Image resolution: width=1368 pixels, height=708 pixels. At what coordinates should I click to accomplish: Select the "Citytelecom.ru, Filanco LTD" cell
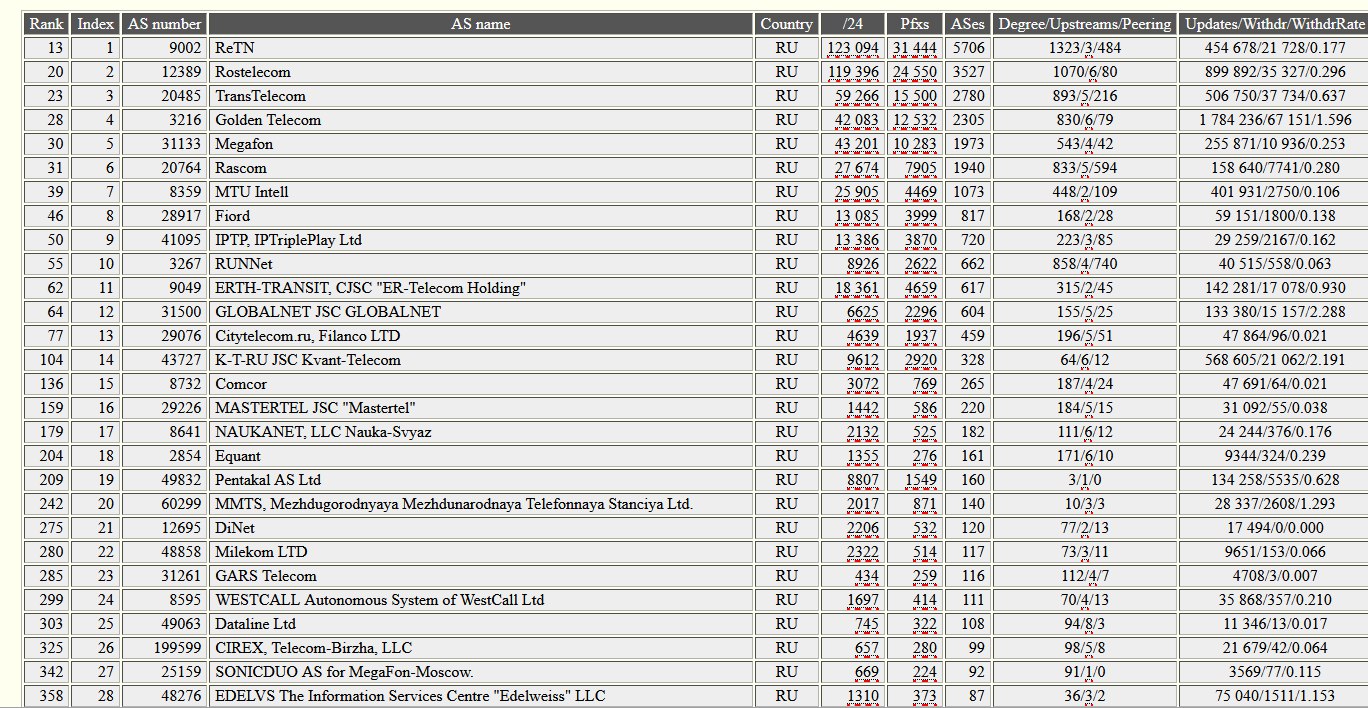coord(481,336)
